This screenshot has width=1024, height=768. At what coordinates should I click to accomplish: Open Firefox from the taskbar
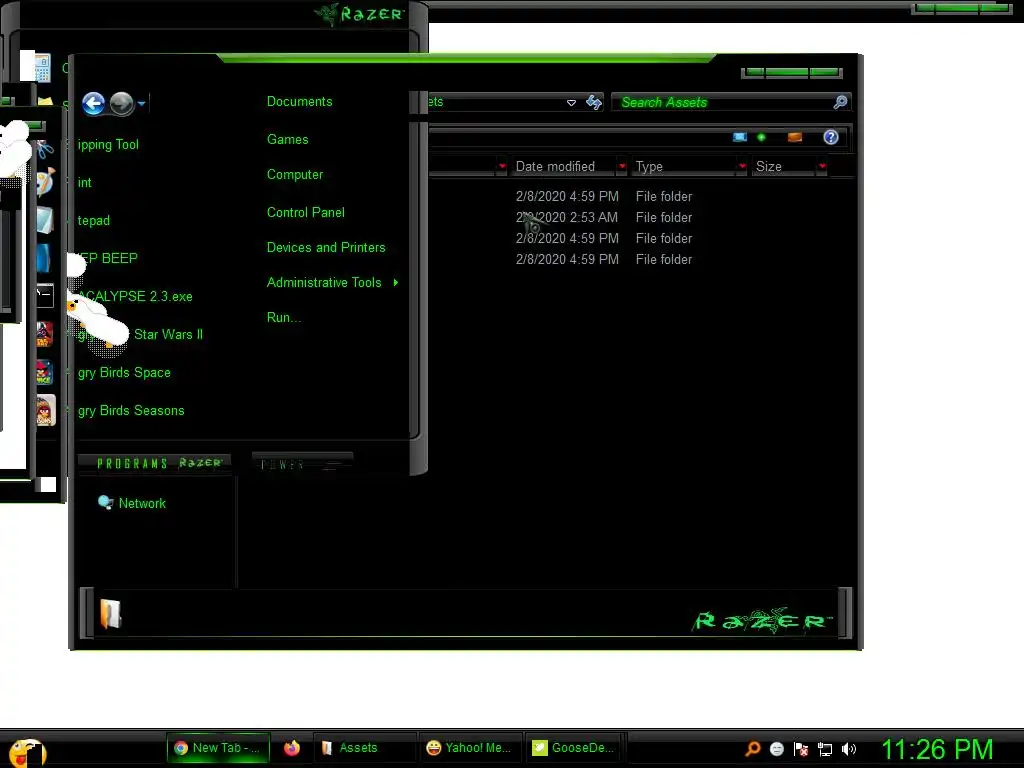pyautogui.click(x=292, y=748)
